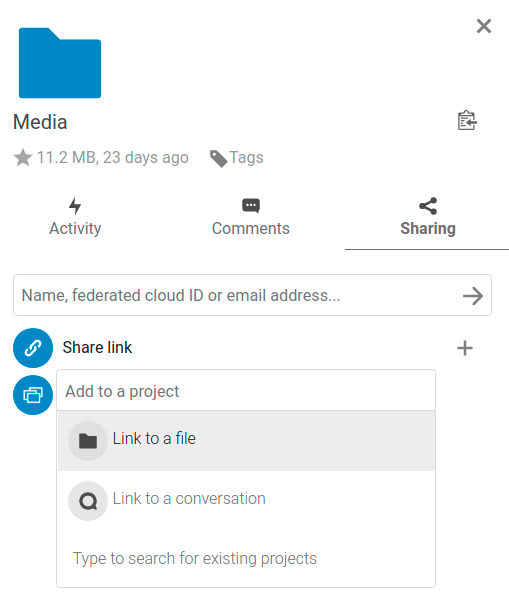Click the blue Share link chain icon

(x=33, y=348)
